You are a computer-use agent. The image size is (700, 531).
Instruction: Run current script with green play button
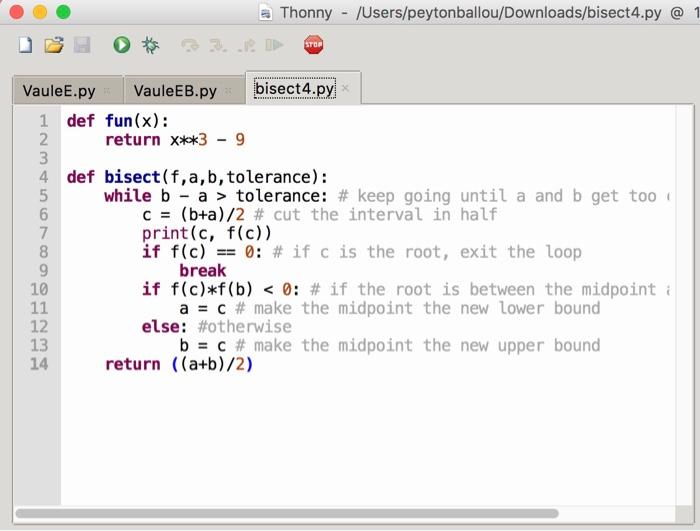click(x=121, y=45)
